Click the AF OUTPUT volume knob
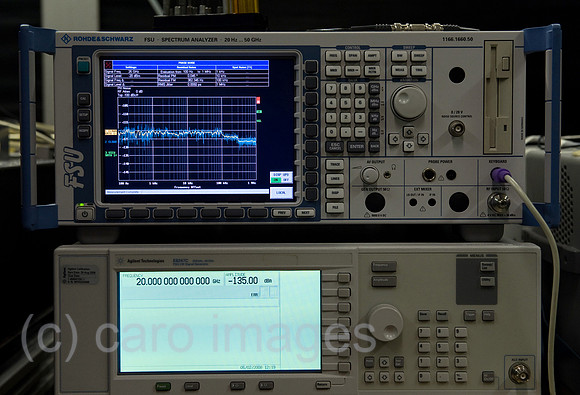This screenshot has height=395, width=580. click(x=370, y=175)
